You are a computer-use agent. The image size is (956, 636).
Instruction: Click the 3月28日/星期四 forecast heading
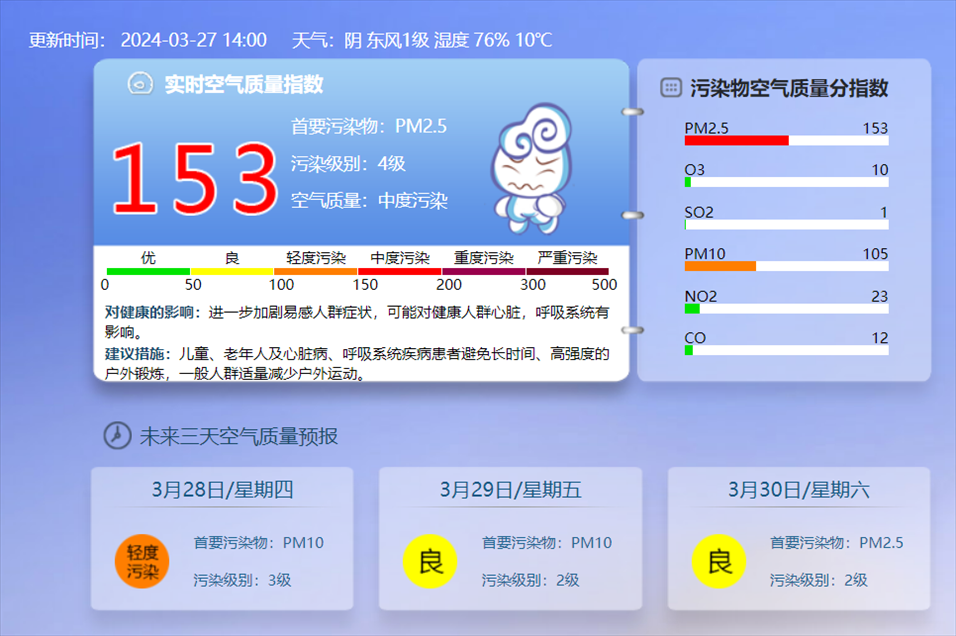tap(222, 490)
